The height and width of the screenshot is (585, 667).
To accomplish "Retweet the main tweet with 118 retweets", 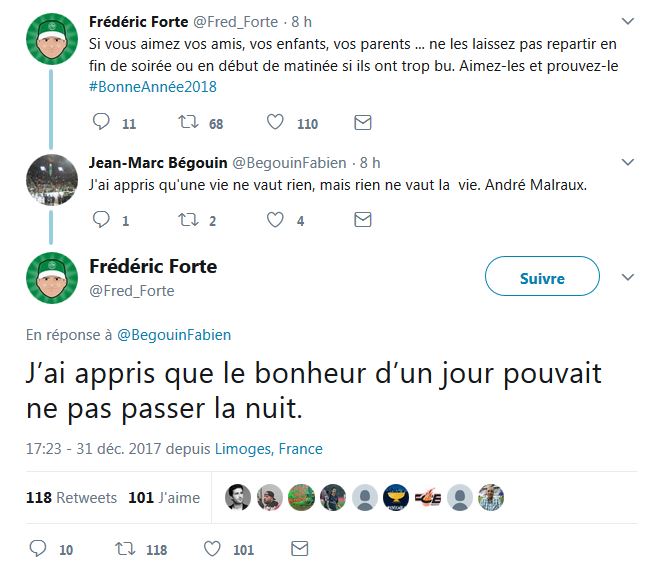I will click(126, 549).
